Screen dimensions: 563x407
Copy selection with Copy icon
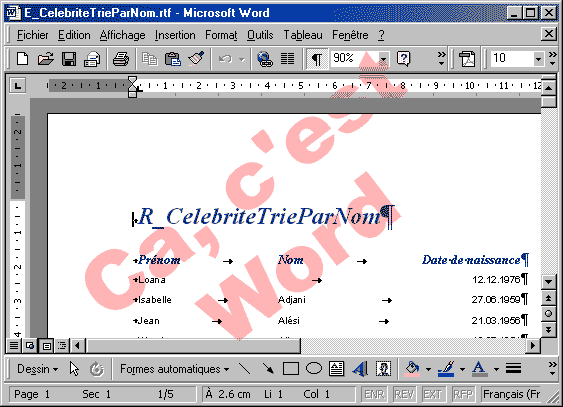pos(149,59)
